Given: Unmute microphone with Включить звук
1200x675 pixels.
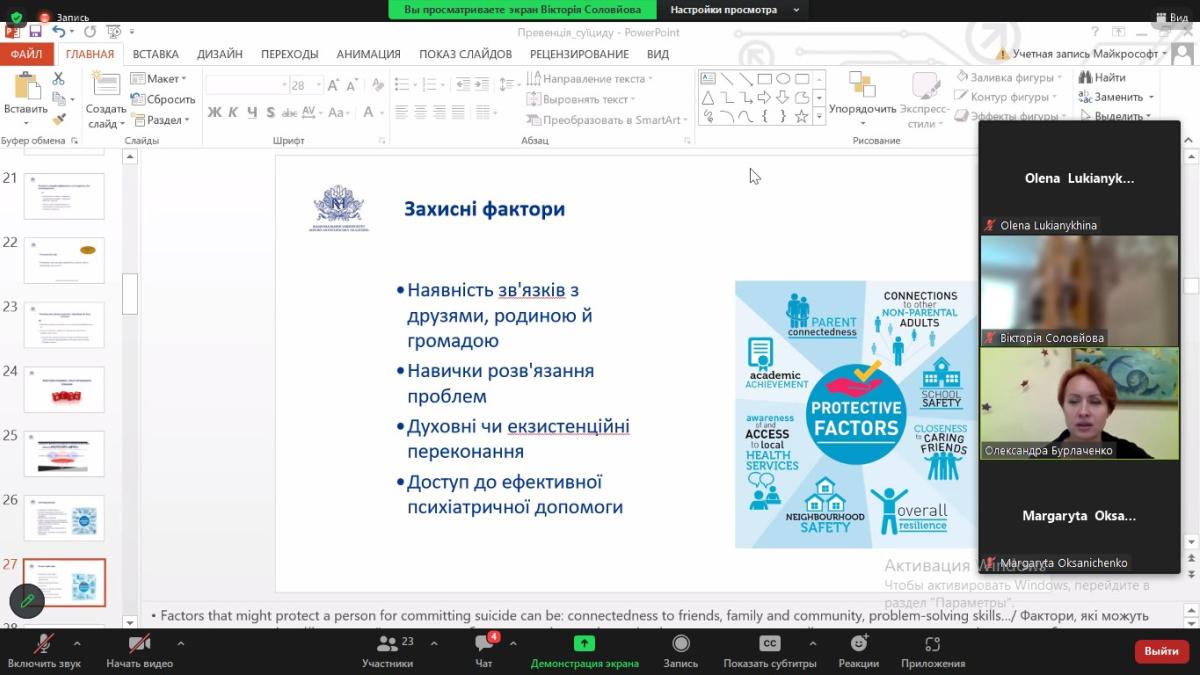Looking at the screenshot, I should (44, 644).
